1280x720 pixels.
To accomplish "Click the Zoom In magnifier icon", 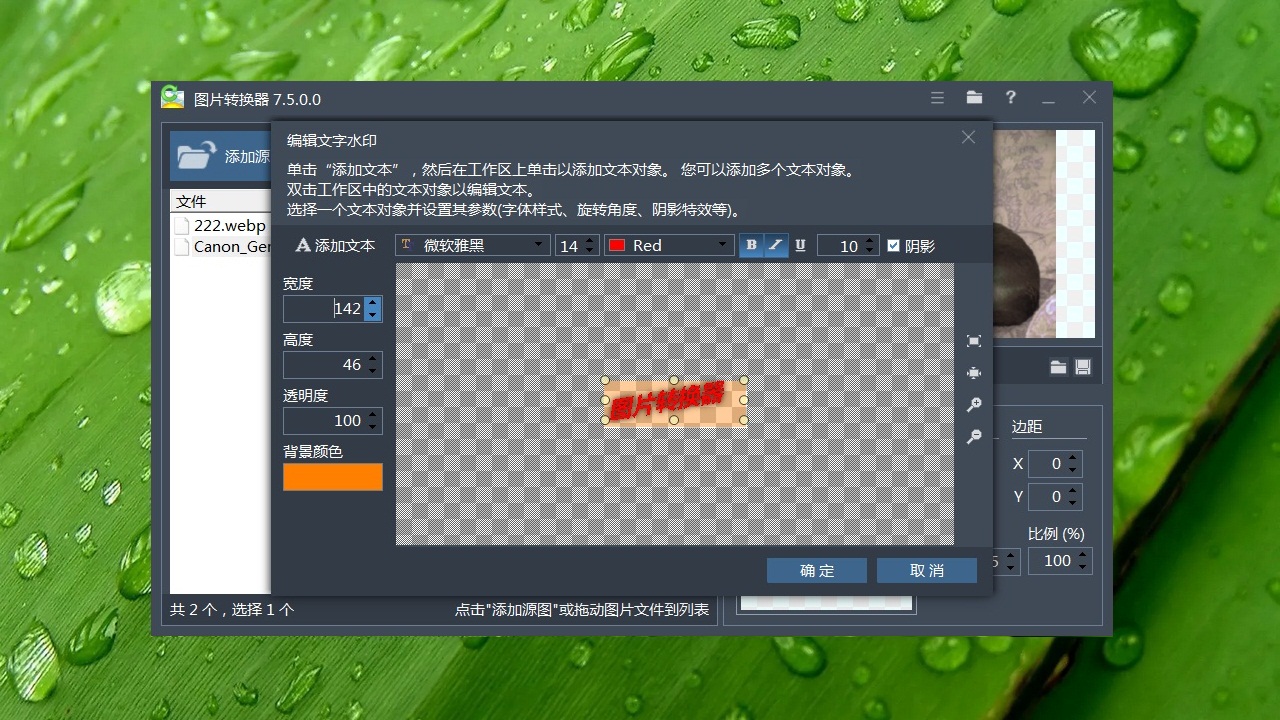I will click(974, 404).
